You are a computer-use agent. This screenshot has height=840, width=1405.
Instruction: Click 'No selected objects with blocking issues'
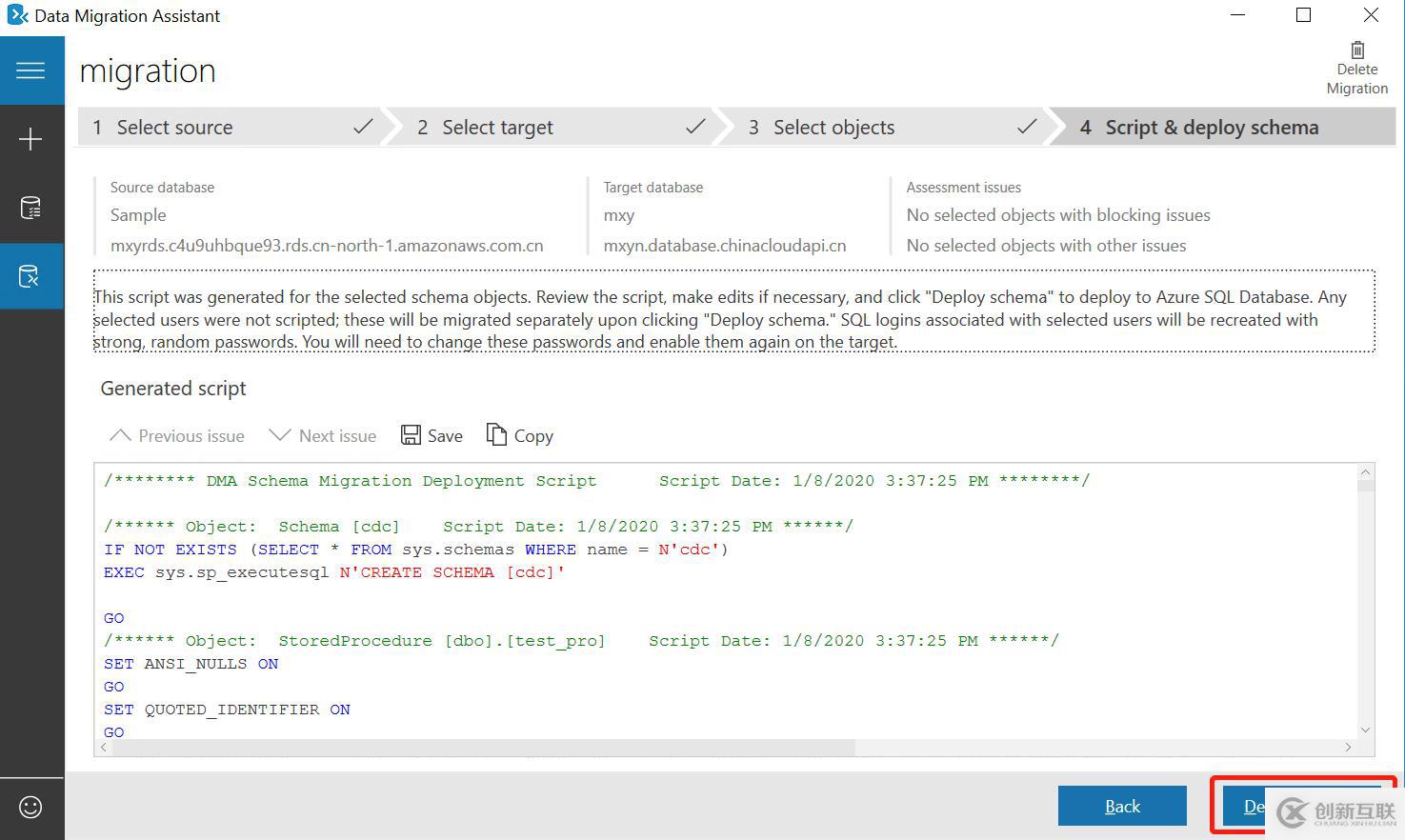1058,215
